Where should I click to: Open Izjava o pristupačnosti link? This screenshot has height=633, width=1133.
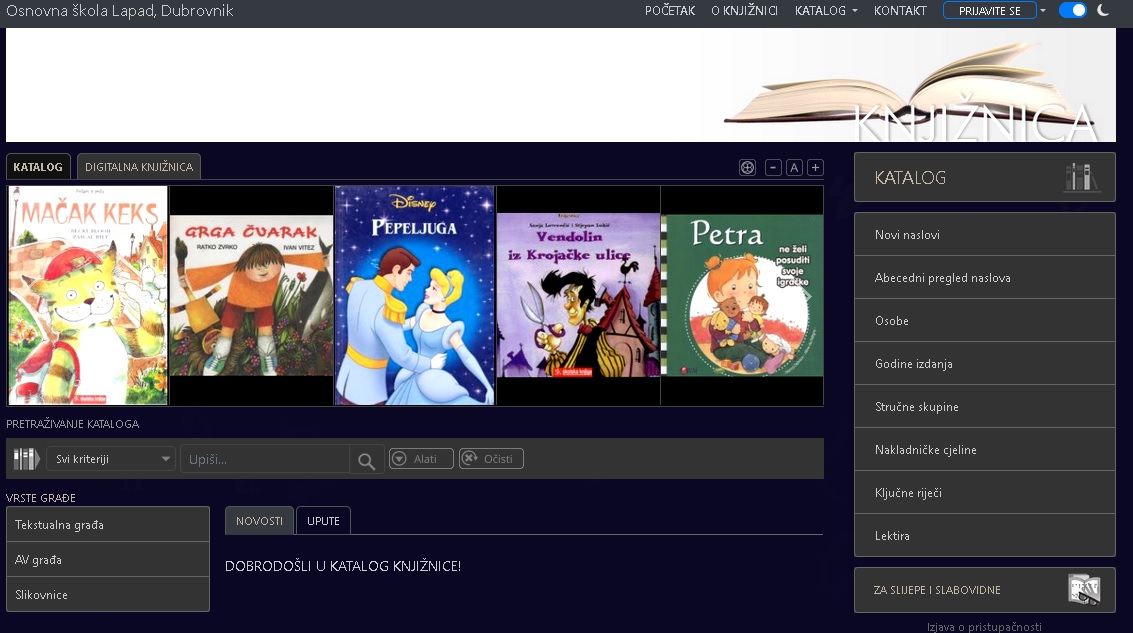984,626
